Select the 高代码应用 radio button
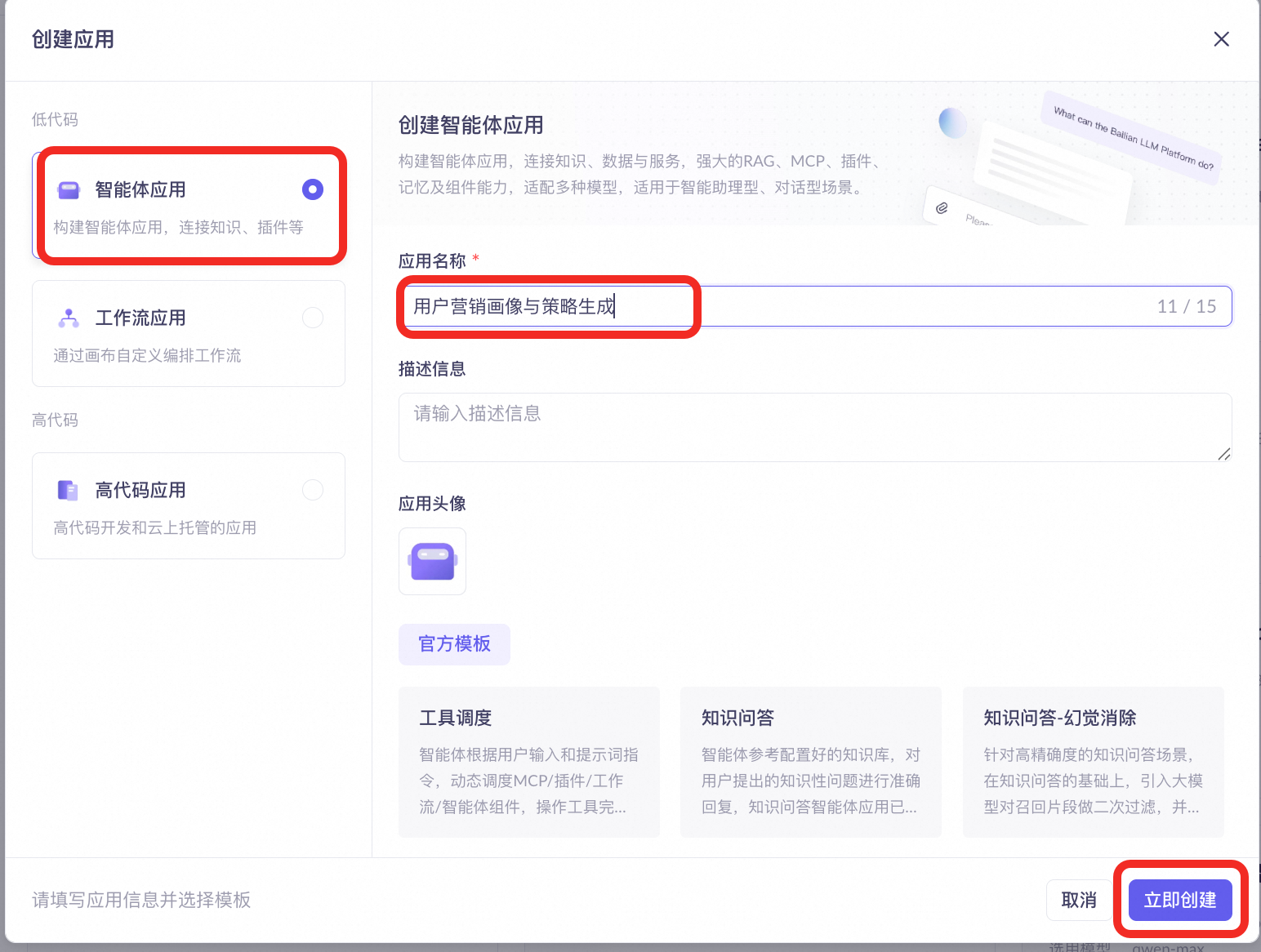Screen dimensions: 1261x952 point(313,490)
